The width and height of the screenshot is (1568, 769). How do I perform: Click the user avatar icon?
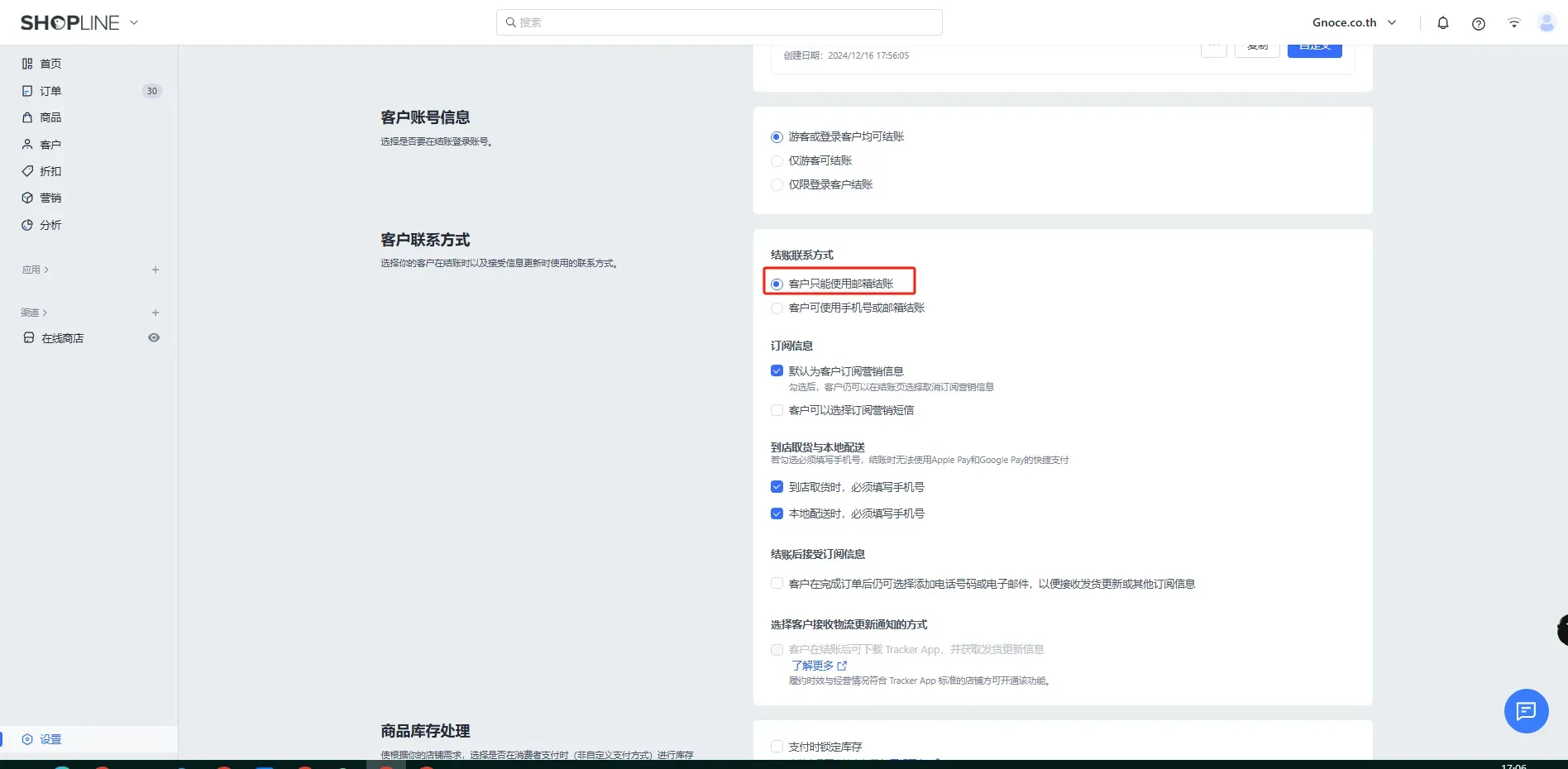(x=1546, y=23)
